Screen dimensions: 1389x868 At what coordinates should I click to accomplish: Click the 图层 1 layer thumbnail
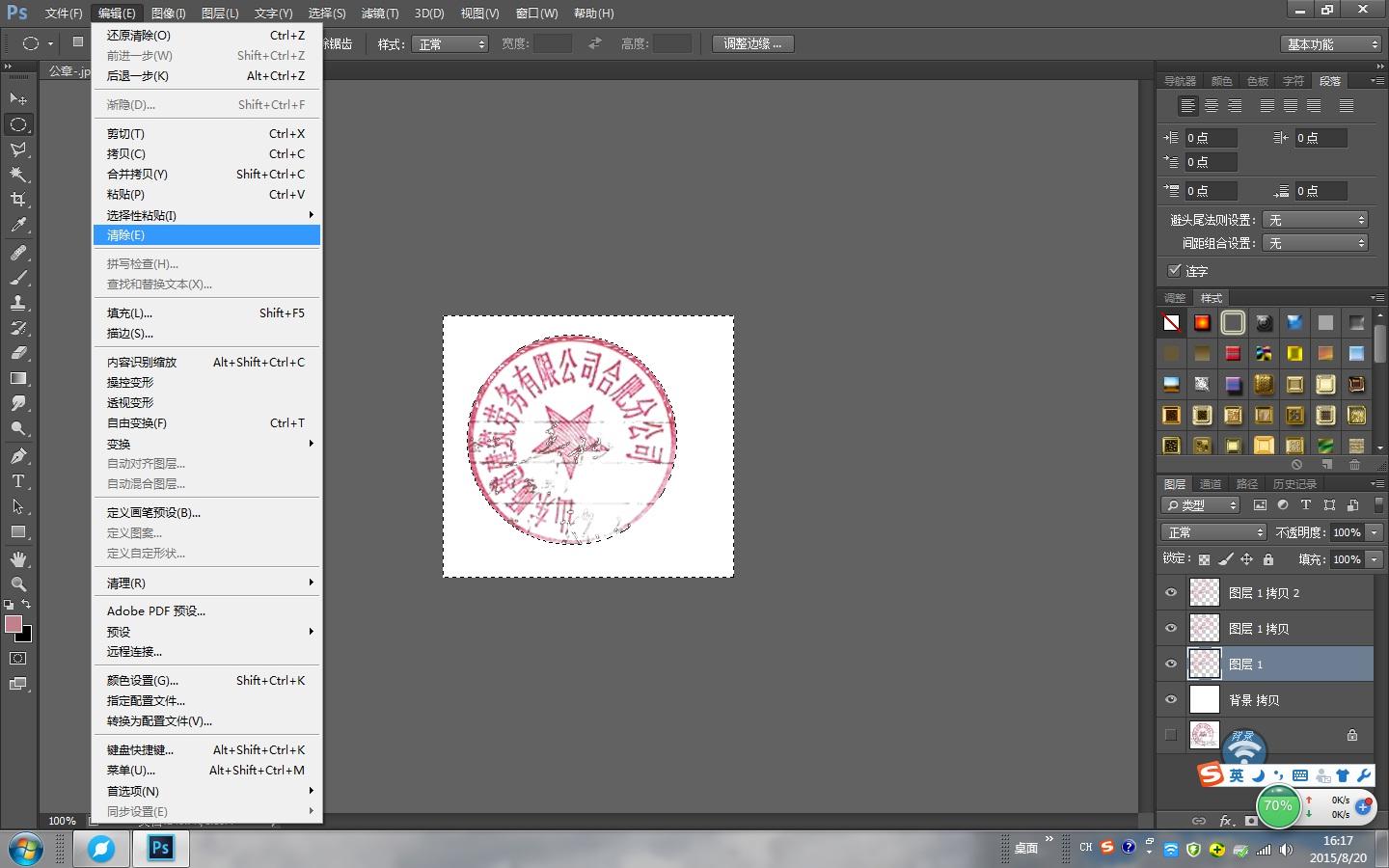click(x=1205, y=664)
